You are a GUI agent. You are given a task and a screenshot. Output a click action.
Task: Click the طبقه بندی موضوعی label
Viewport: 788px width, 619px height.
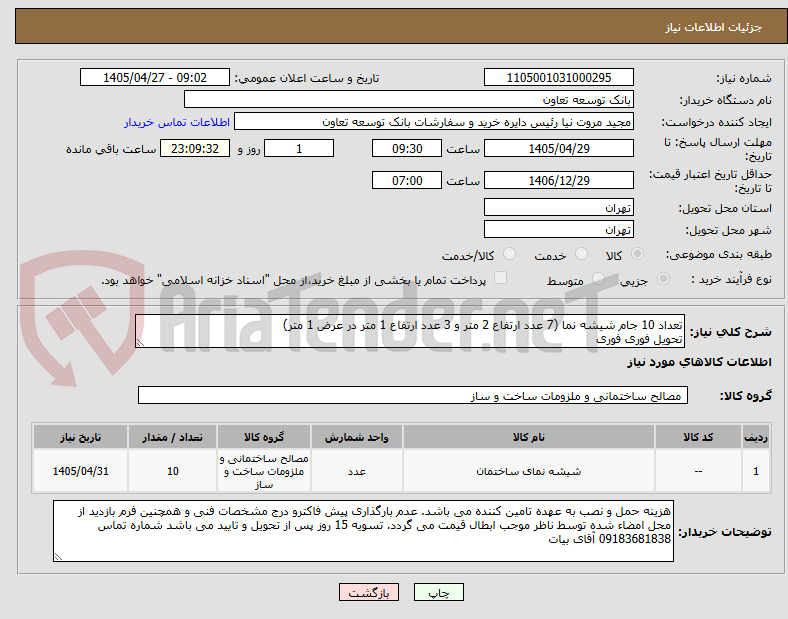coord(719,254)
